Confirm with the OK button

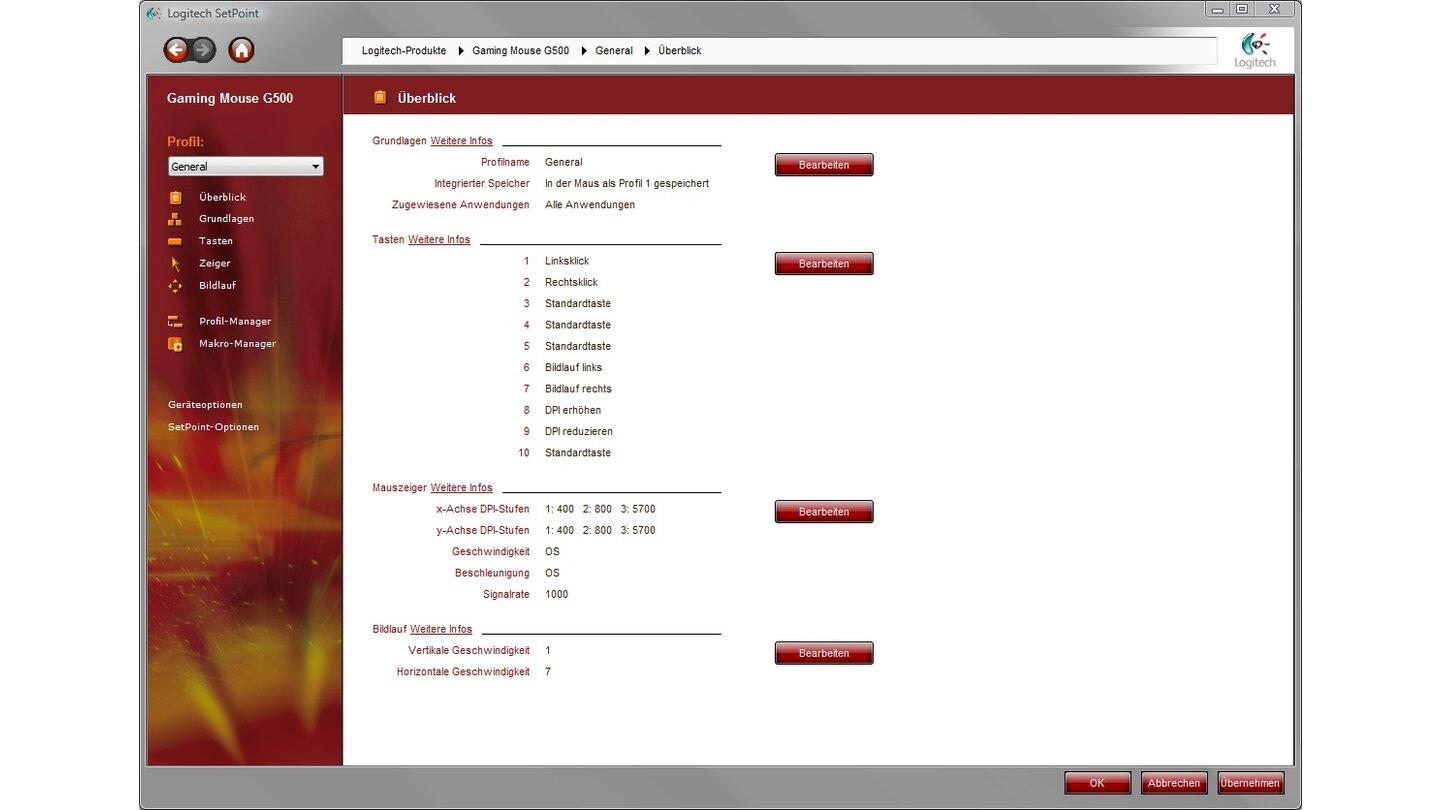coord(1098,783)
